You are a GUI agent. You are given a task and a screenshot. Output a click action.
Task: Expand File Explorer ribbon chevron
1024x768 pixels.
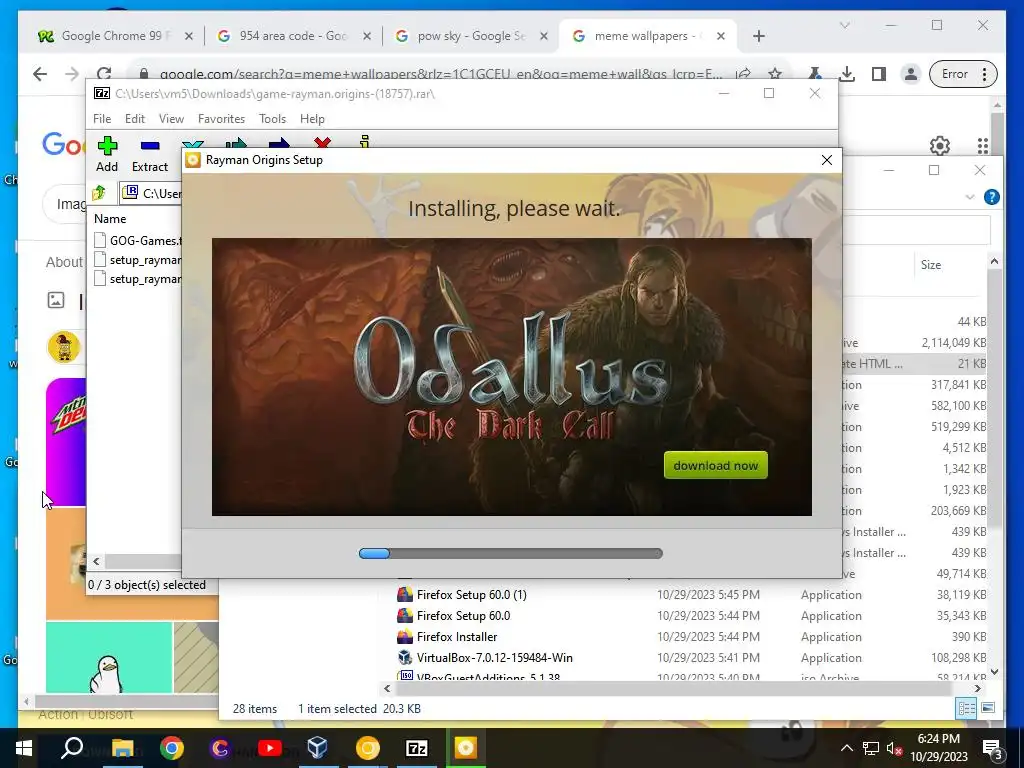pos(969,197)
